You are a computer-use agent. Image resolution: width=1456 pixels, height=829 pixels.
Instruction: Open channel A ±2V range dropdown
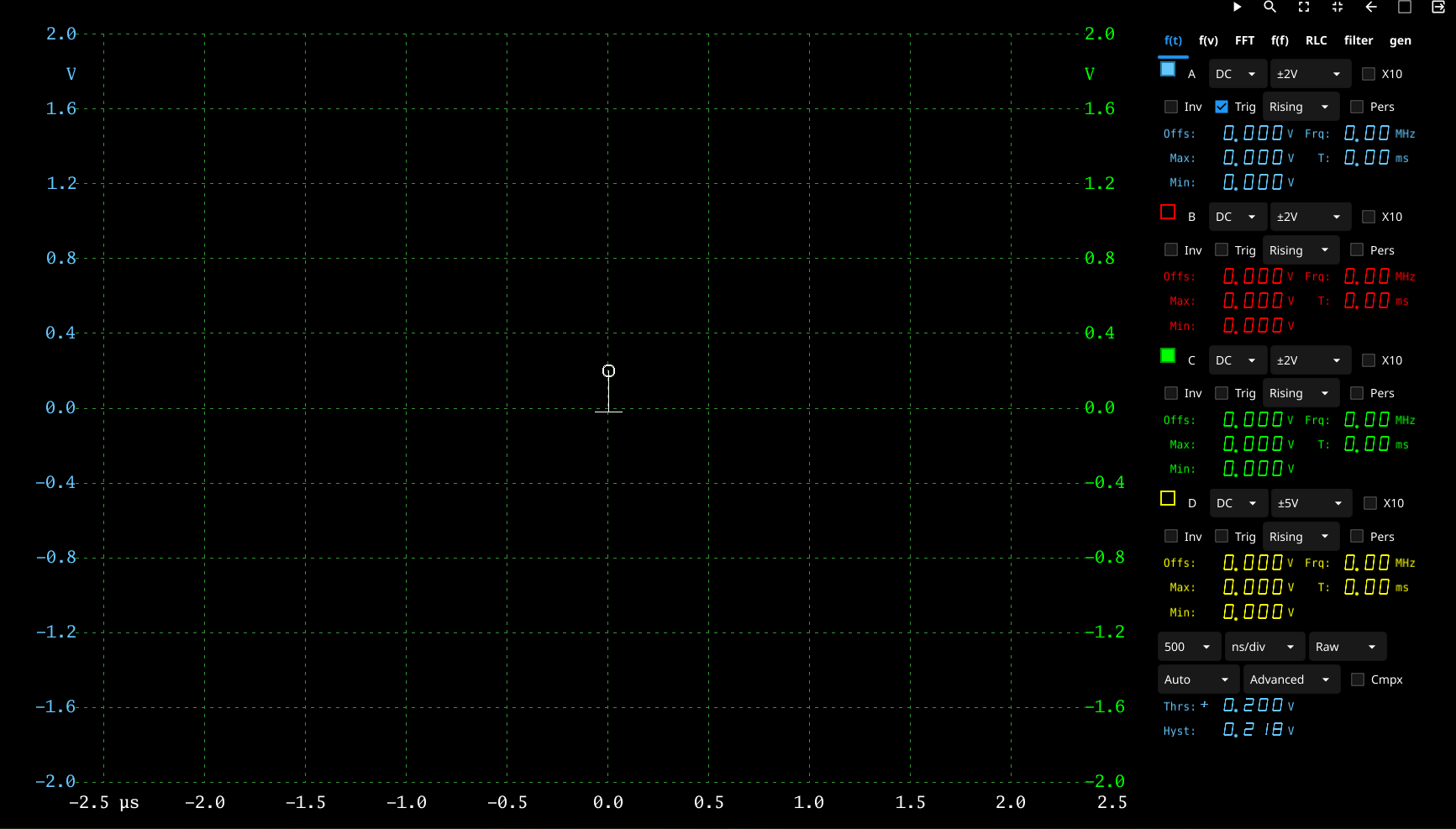coord(1311,74)
